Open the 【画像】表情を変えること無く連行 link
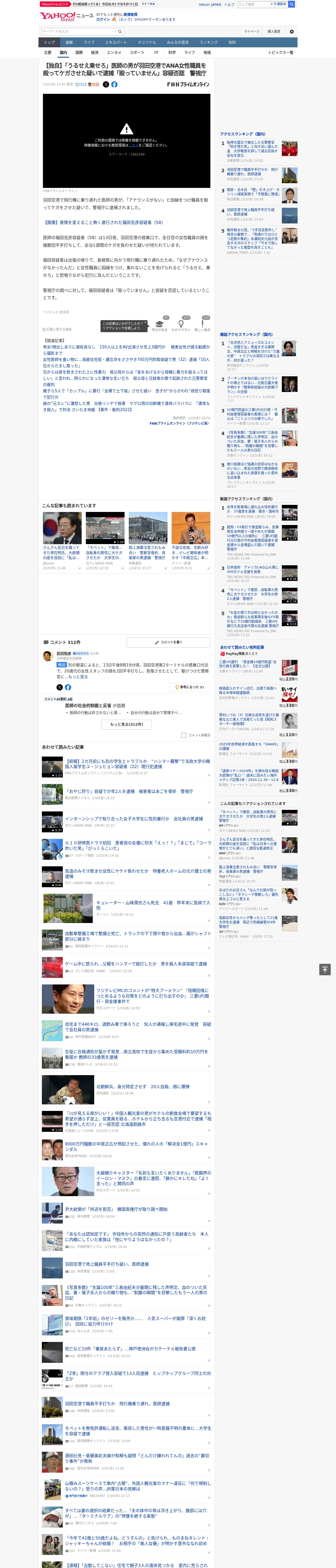336x1568 pixels. click(x=103, y=222)
